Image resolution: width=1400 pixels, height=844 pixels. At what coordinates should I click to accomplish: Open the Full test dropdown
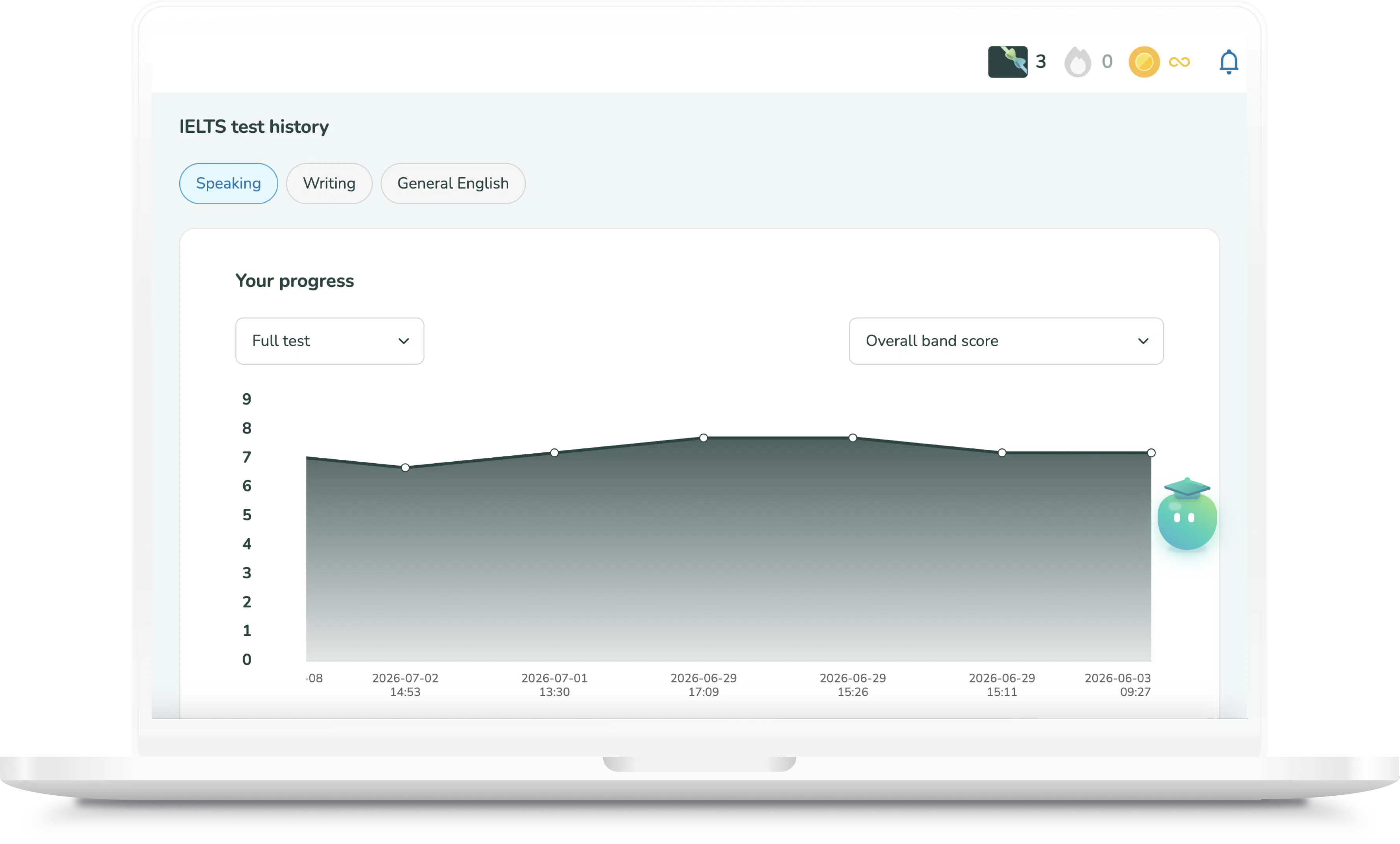pyautogui.click(x=329, y=341)
